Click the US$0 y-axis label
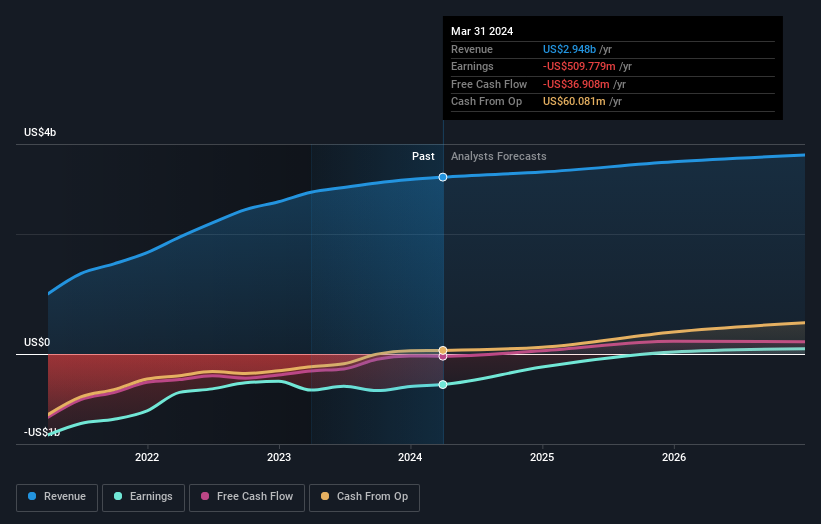 pyautogui.click(x=37, y=342)
